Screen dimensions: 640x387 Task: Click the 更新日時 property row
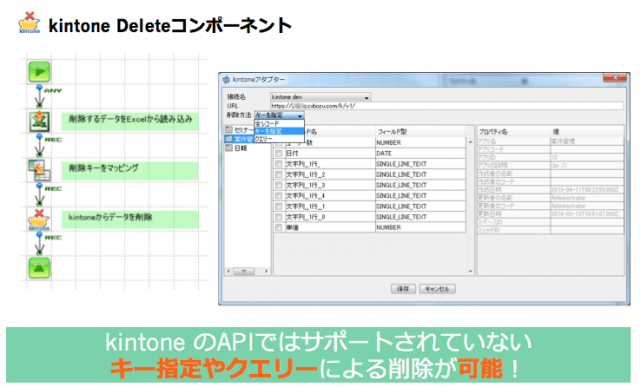point(551,214)
